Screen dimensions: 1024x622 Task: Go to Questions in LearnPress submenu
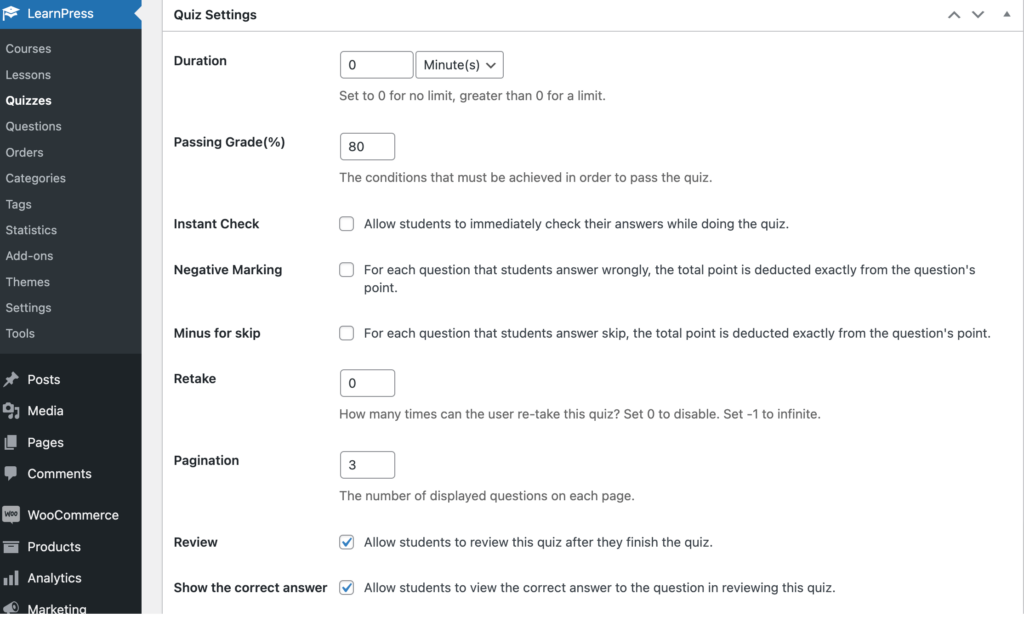33,126
